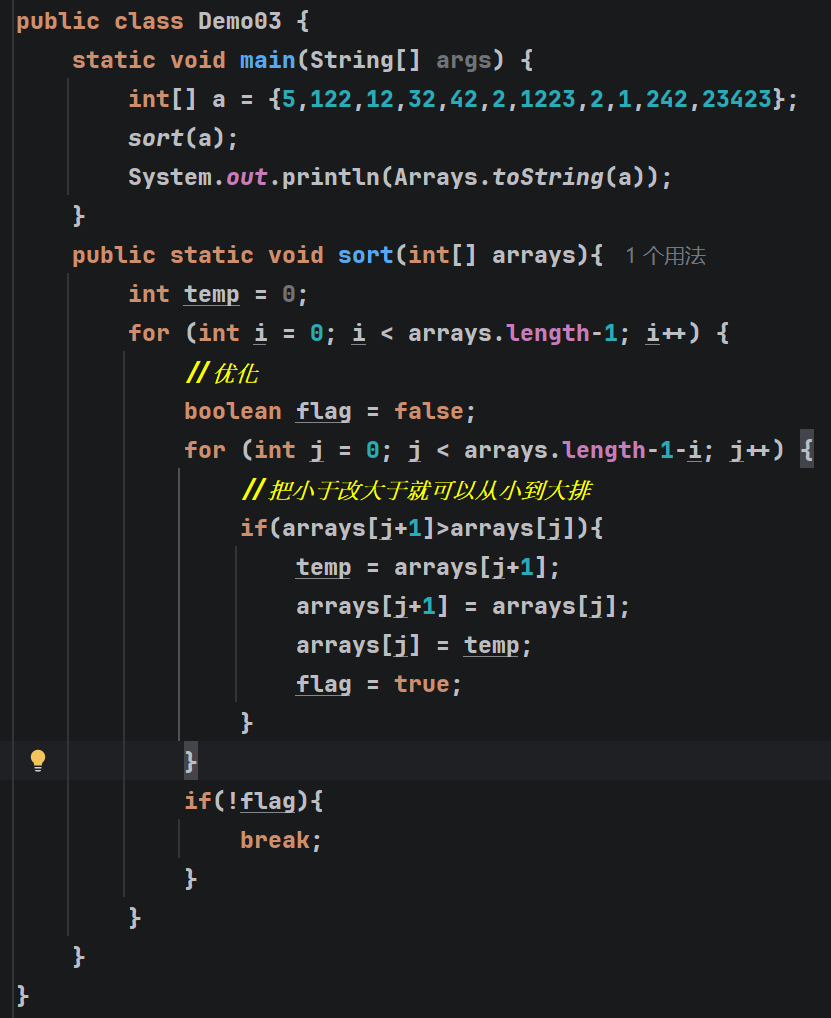Viewport: 831px width, 1018px height.
Task: Click the highlighted closing brace on current line
Action: click(191, 760)
